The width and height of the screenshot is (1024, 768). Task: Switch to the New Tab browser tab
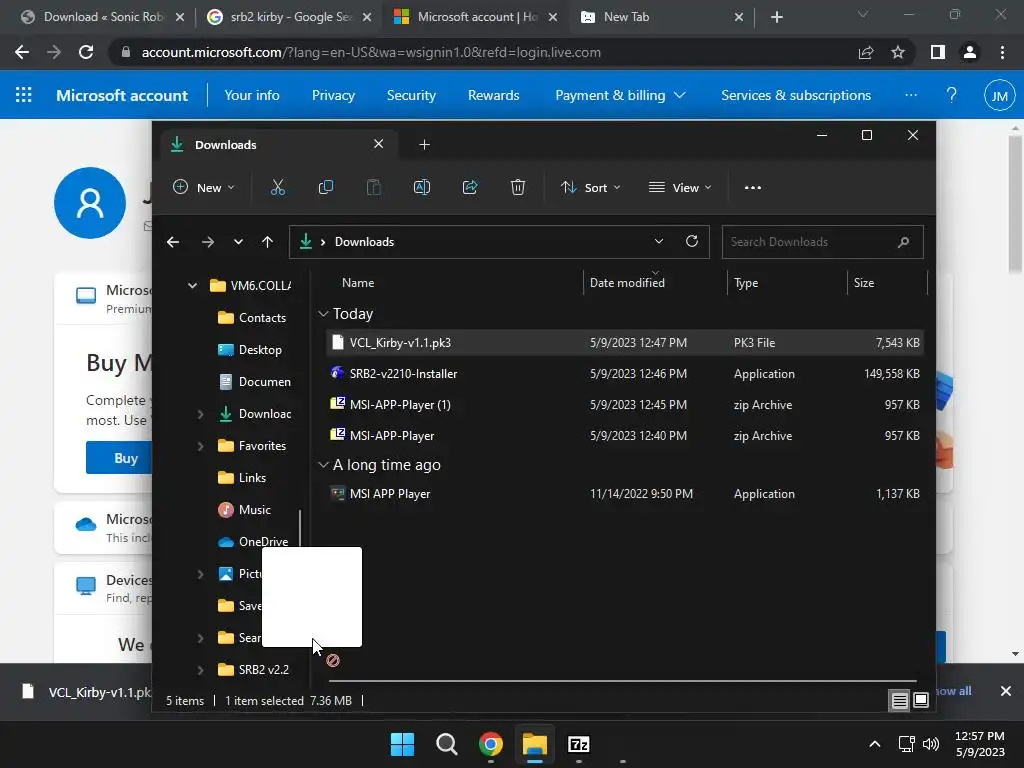[662, 17]
